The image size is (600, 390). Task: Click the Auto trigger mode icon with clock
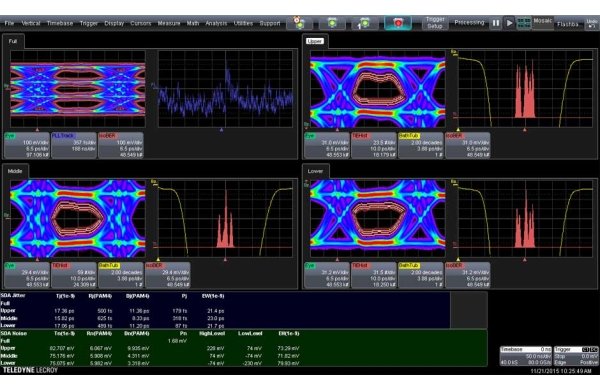(x=300, y=23)
